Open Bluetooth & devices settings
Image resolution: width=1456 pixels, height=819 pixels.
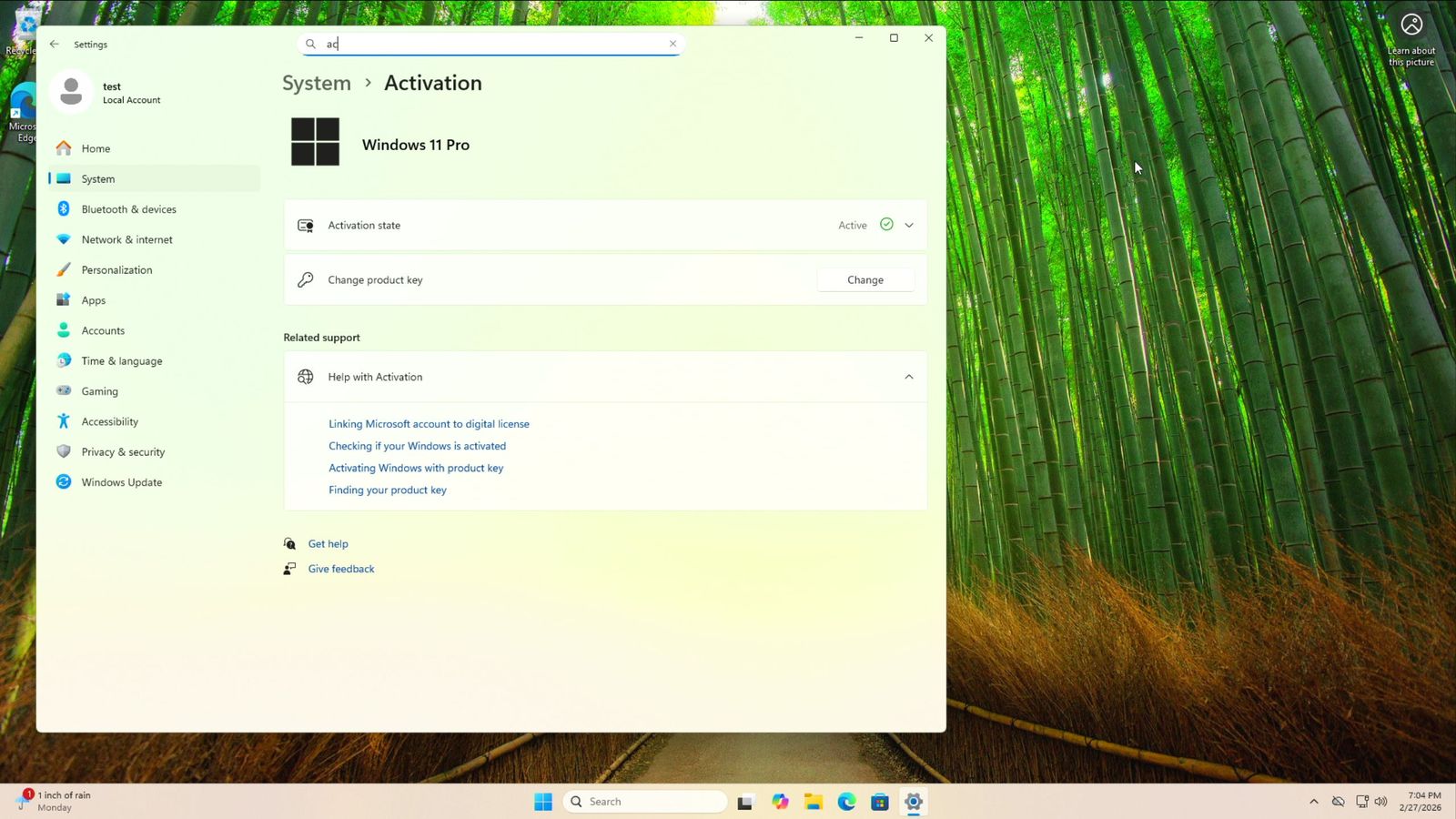[x=128, y=209]
